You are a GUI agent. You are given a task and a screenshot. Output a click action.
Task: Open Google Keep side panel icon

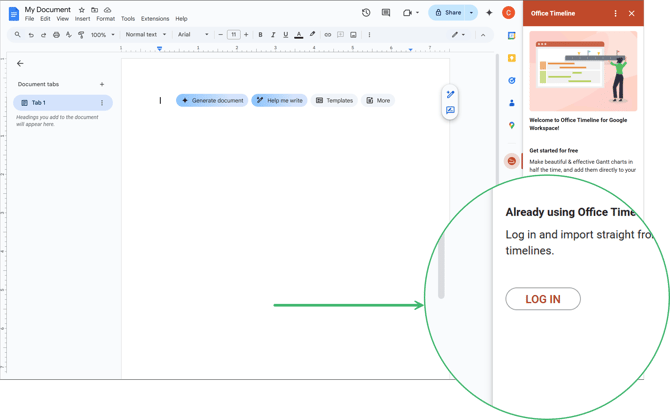click(x=511, y=58)
